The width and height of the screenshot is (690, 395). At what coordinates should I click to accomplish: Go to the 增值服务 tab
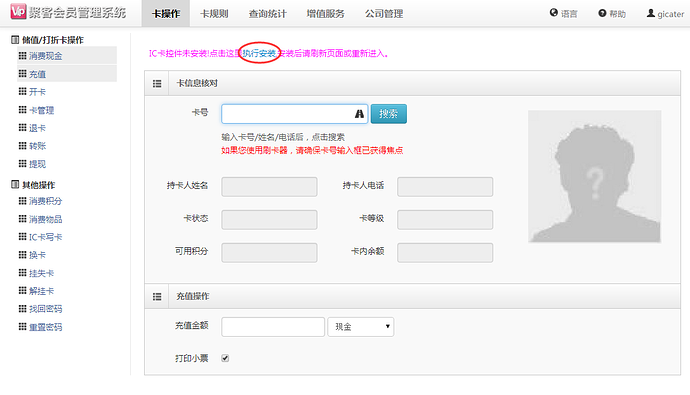(326, 14)
